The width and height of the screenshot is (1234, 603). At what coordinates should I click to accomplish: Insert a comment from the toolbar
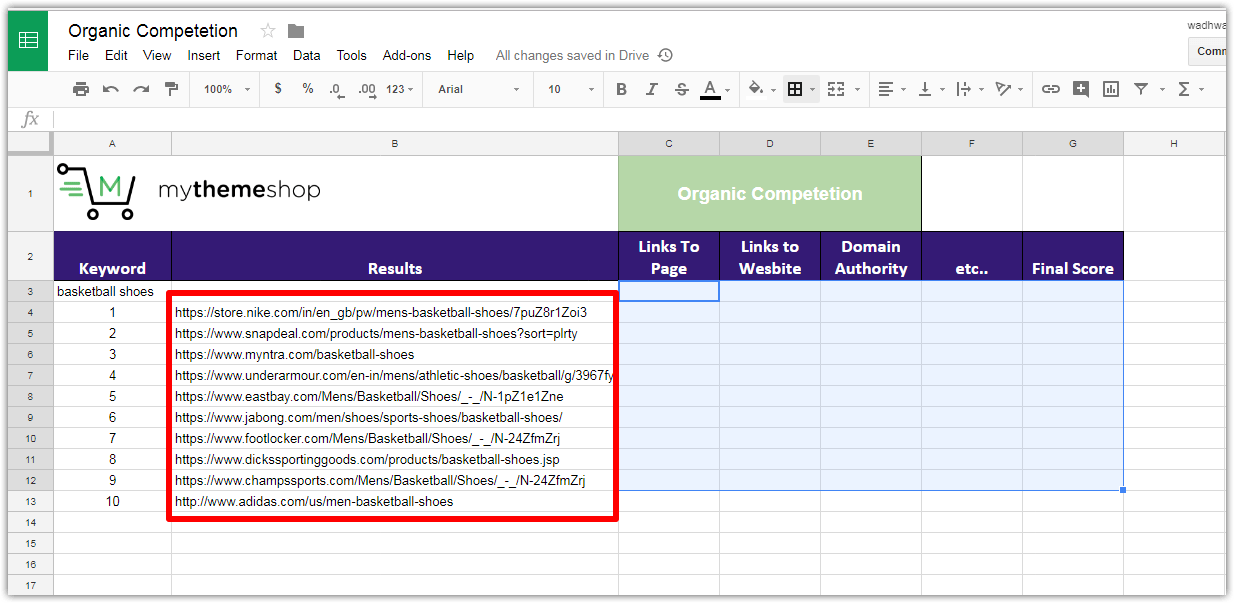click(1081, 89)
